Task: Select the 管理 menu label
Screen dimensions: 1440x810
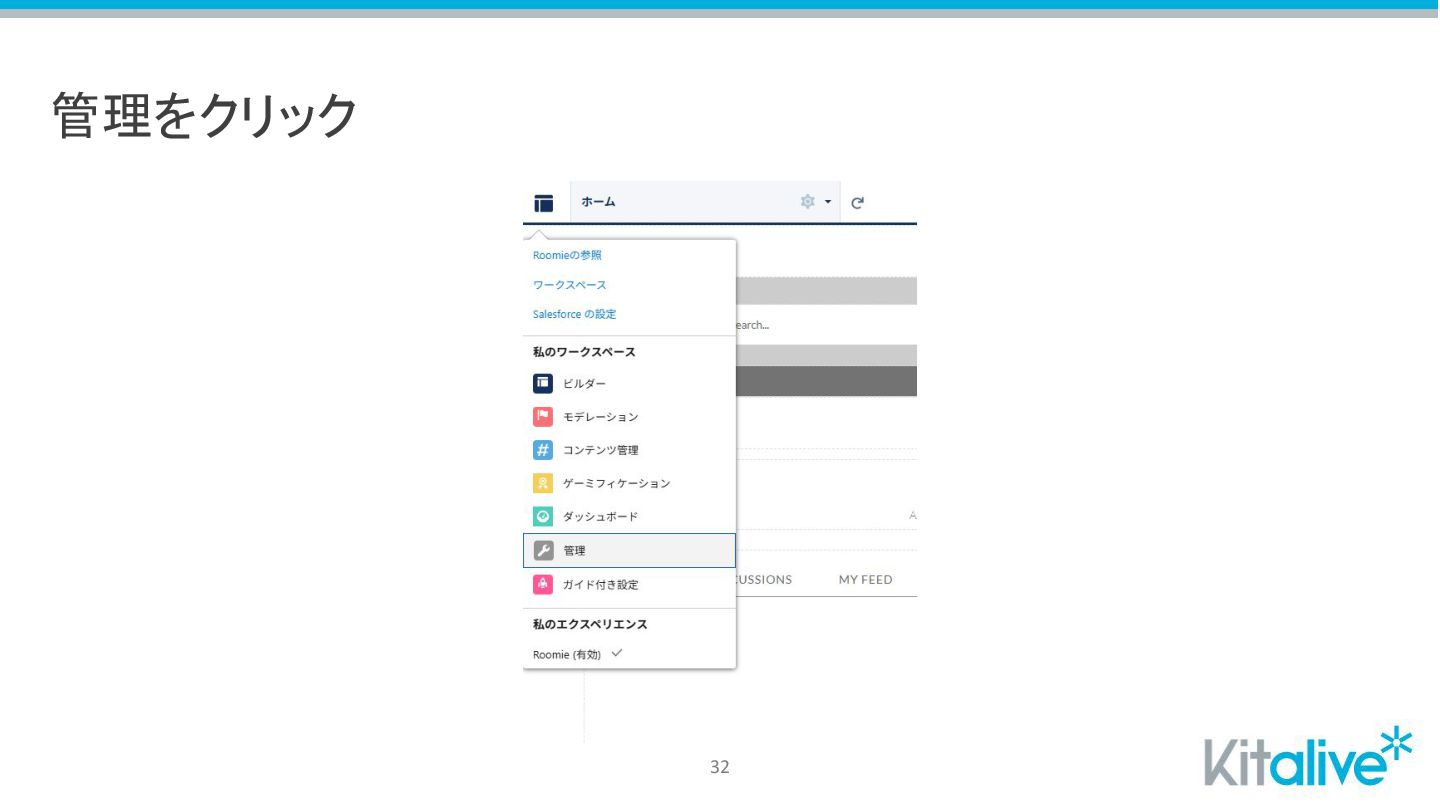Action: (x=574, y=551)
